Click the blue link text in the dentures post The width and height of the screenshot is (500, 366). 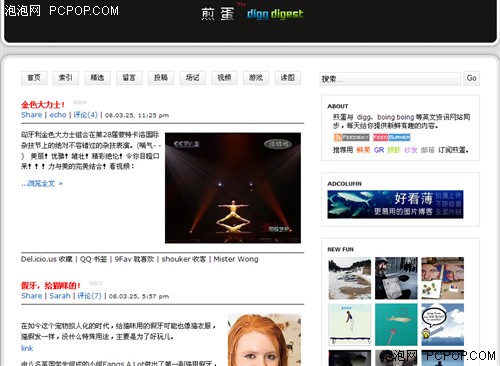click(27, 348)
